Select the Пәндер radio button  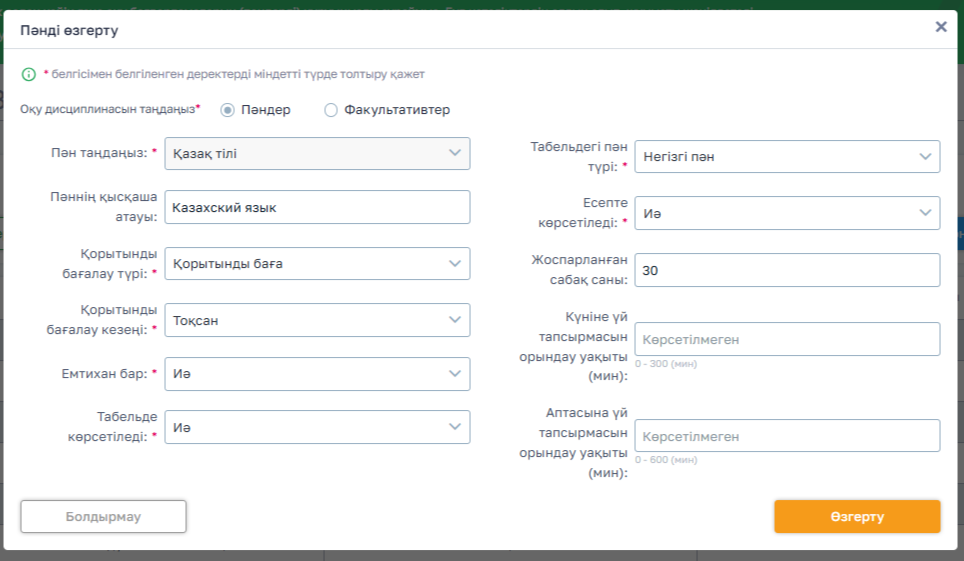coord(227,110)
